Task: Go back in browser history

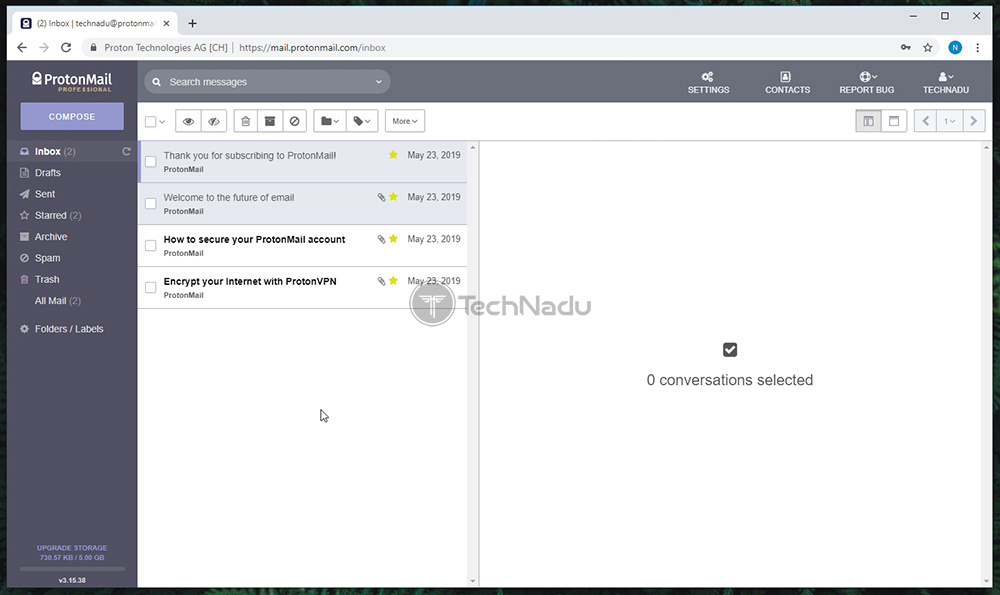Action: click(x=22, y=47)
